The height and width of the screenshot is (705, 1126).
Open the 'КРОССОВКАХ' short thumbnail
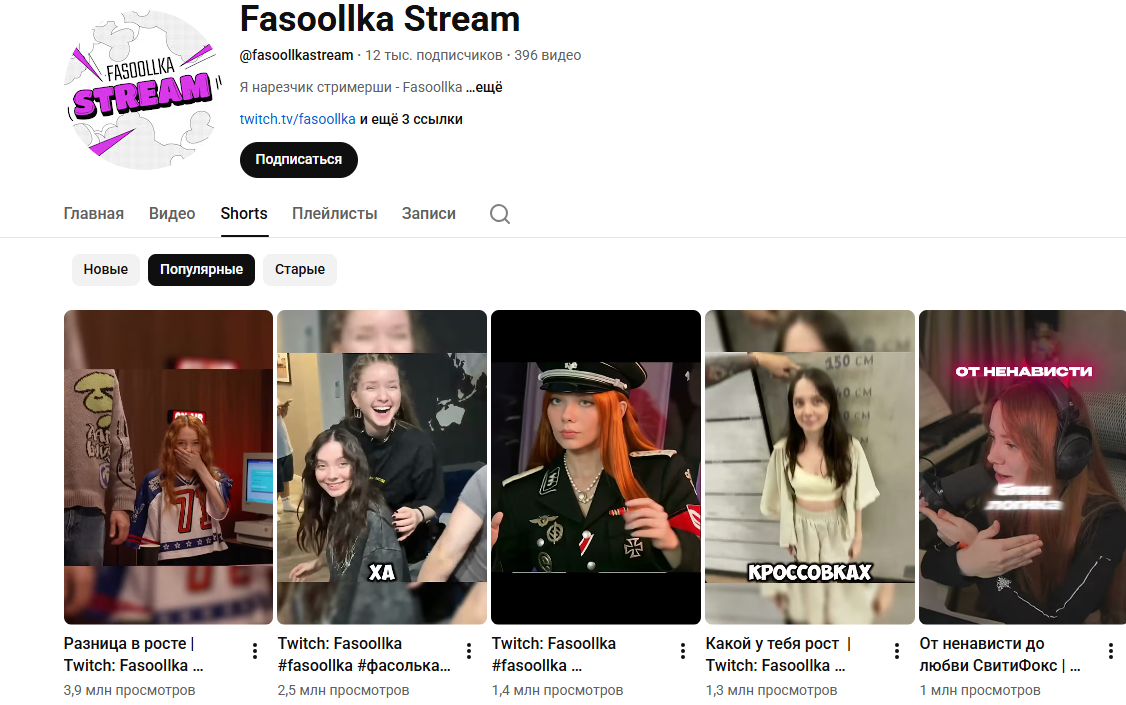tap(810, 467)
